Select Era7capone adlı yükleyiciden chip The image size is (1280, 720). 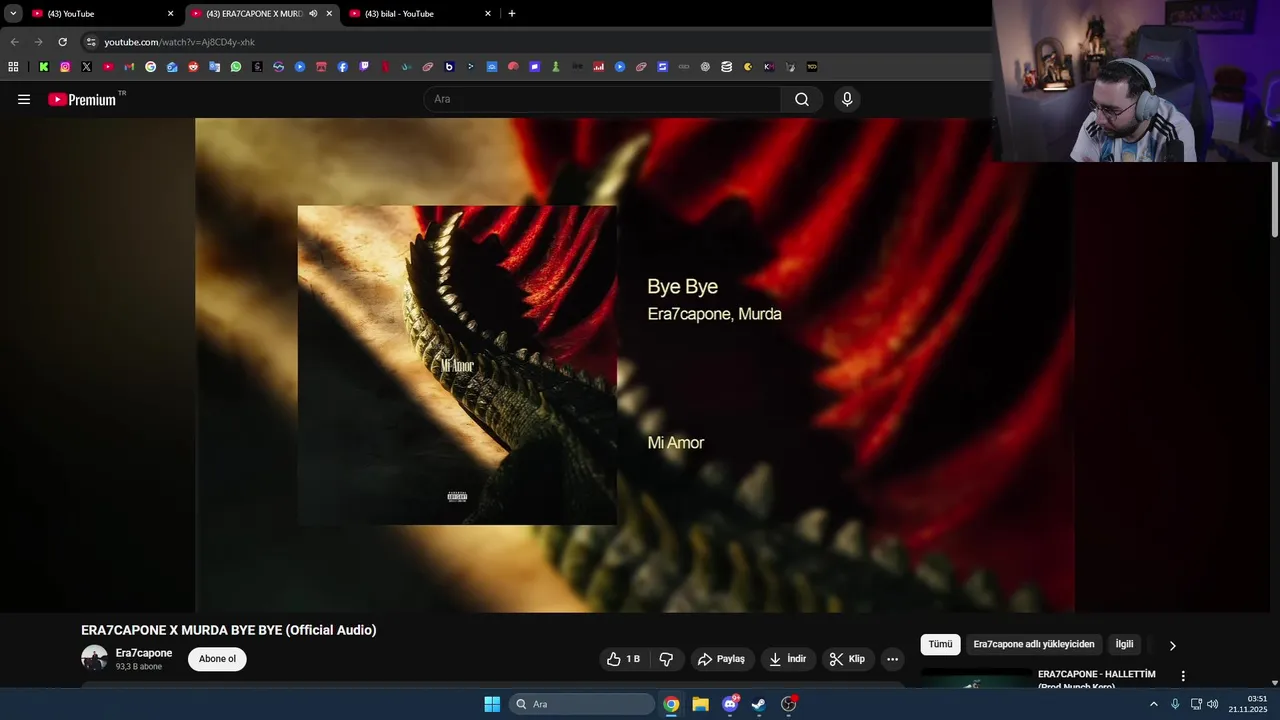pos(1034,645)
